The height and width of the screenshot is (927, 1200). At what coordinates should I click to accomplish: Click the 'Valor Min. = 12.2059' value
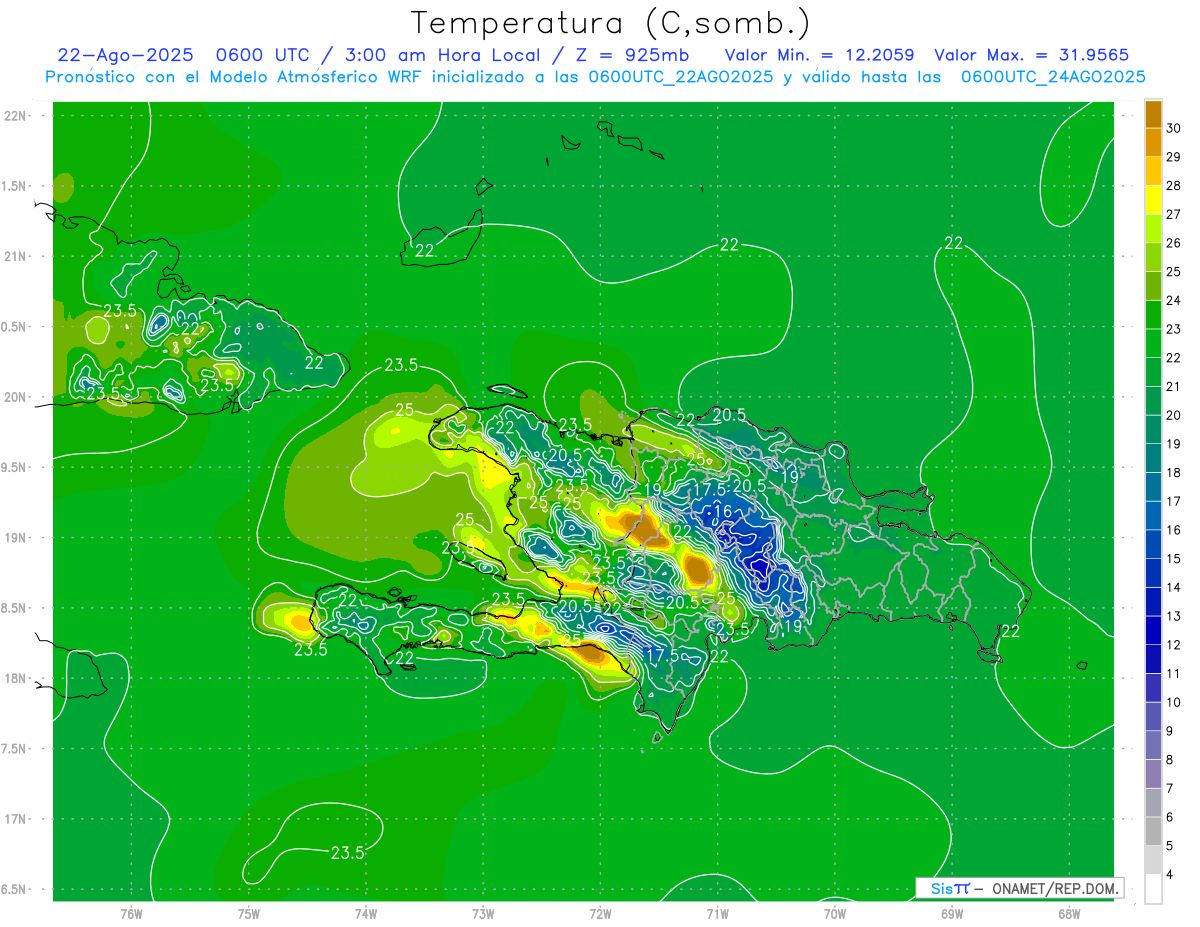819,56
